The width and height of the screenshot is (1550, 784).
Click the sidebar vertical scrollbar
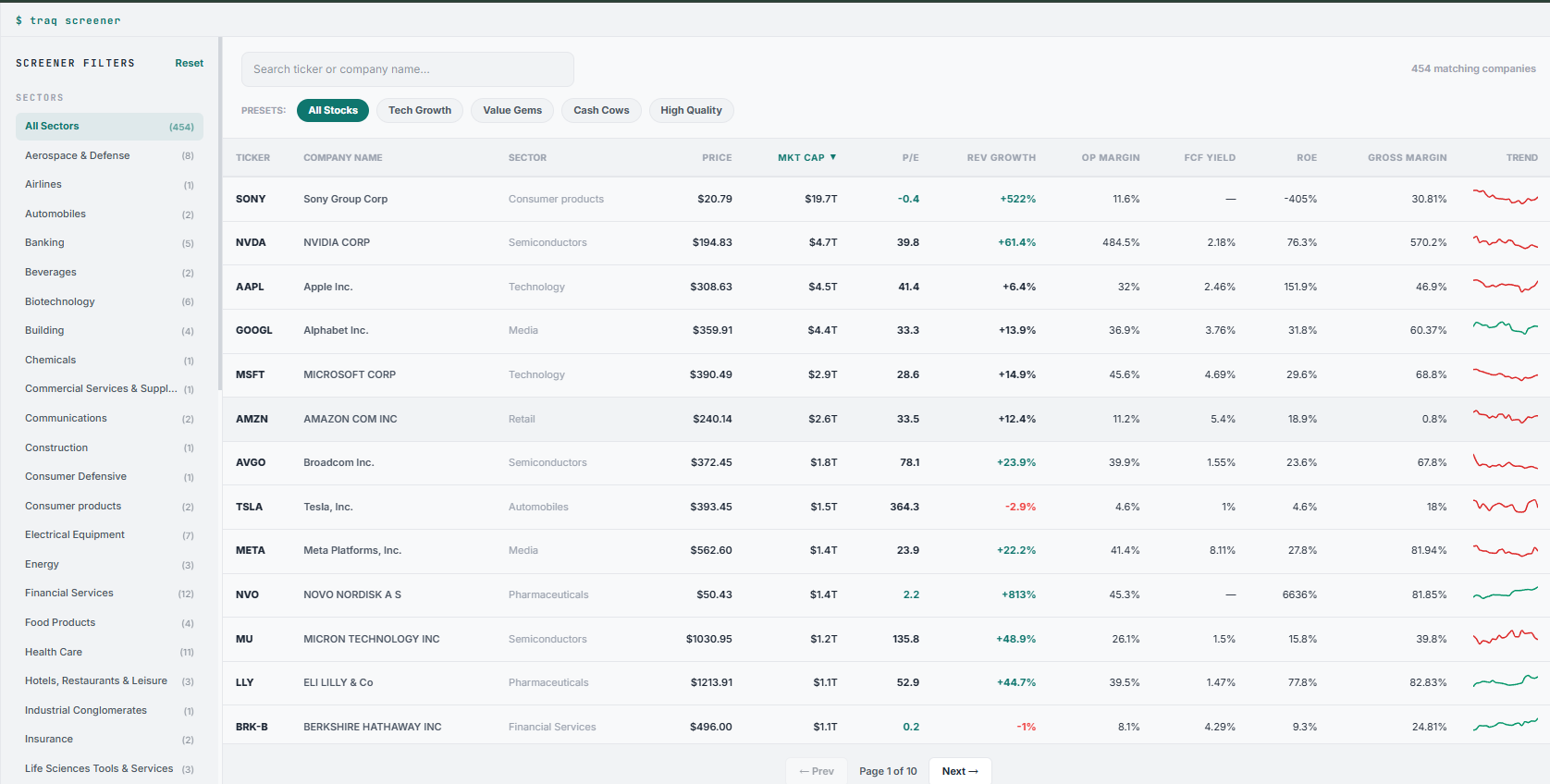coord(220,213)
